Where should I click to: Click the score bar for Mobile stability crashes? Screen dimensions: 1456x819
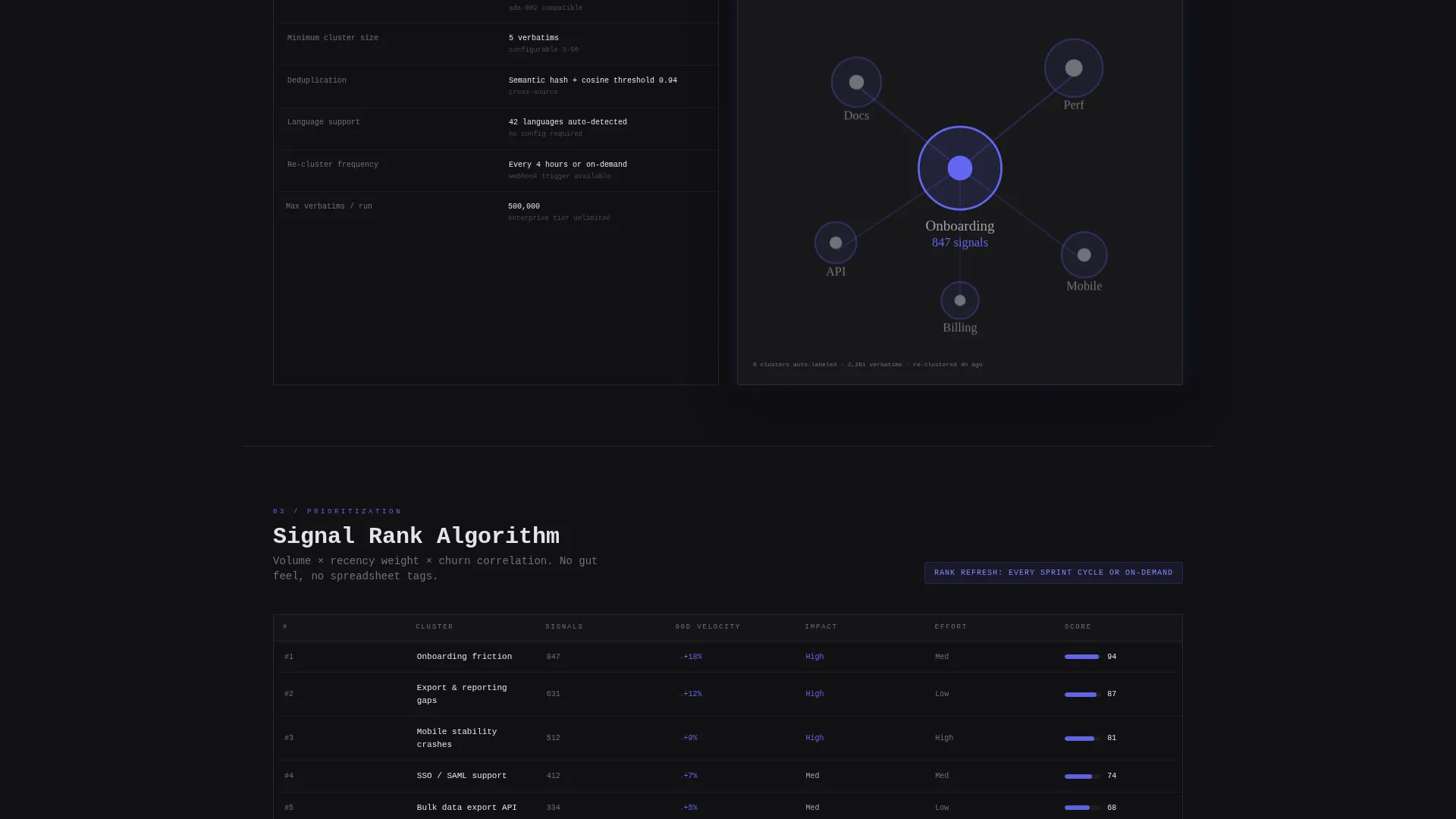tap(1083, 738)
